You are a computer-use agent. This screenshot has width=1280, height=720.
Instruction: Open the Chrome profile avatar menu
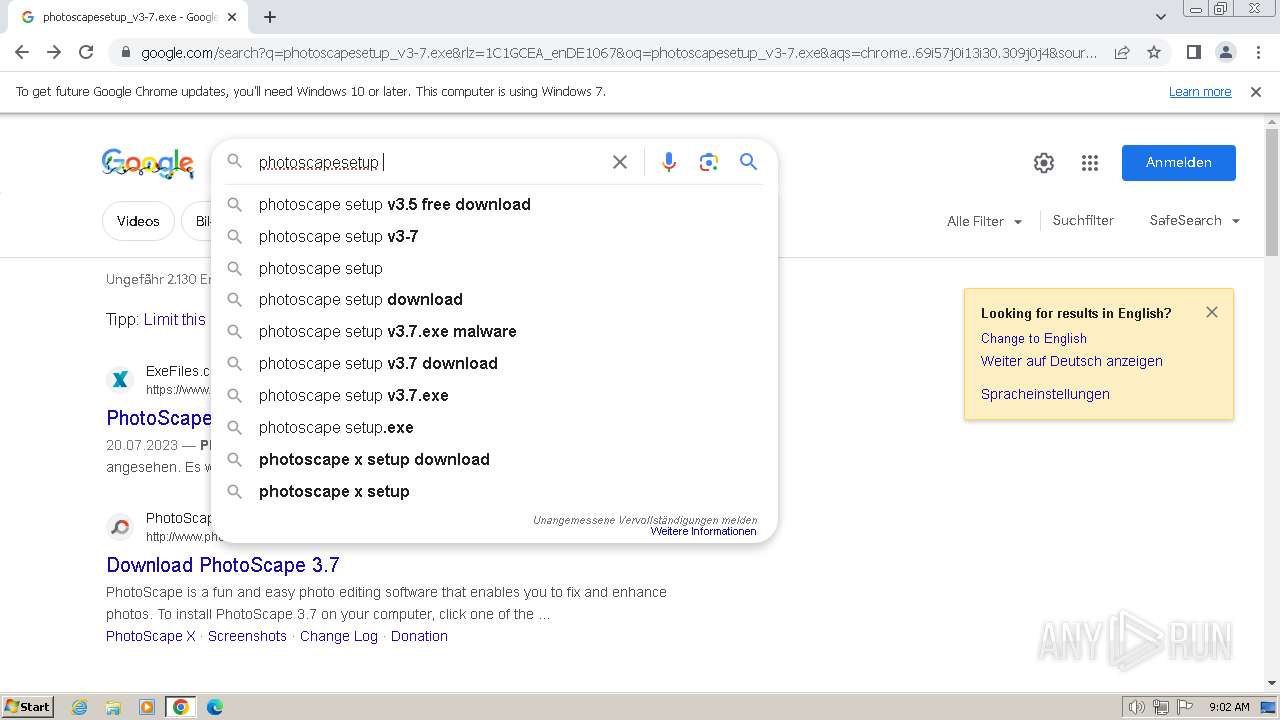coord(1225,52)
